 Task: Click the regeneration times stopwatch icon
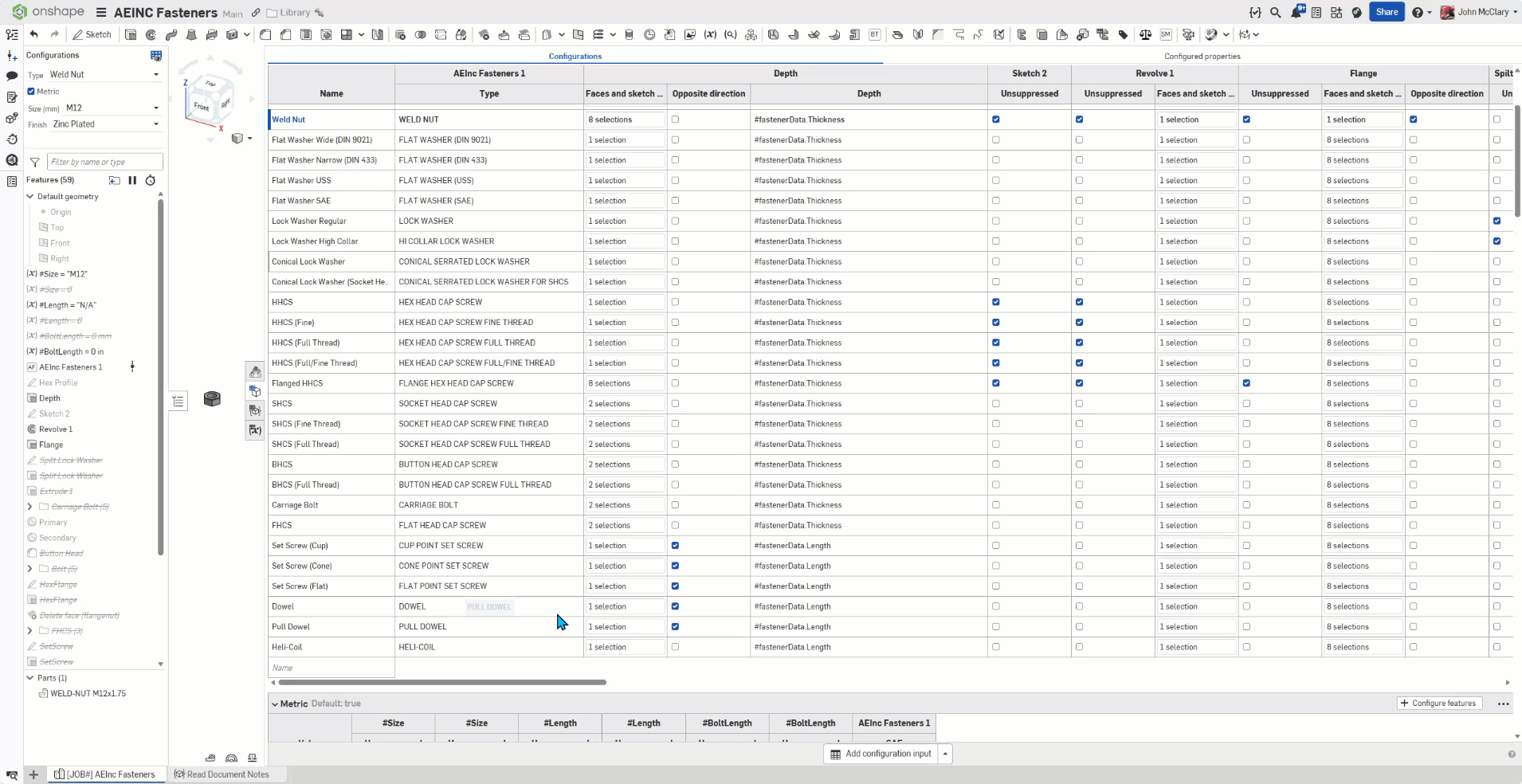150,180
